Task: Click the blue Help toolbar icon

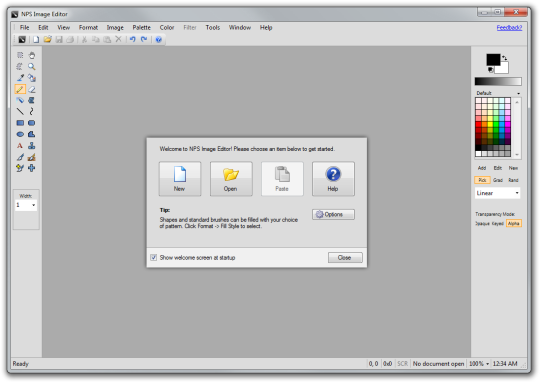Action: (159, 40)
